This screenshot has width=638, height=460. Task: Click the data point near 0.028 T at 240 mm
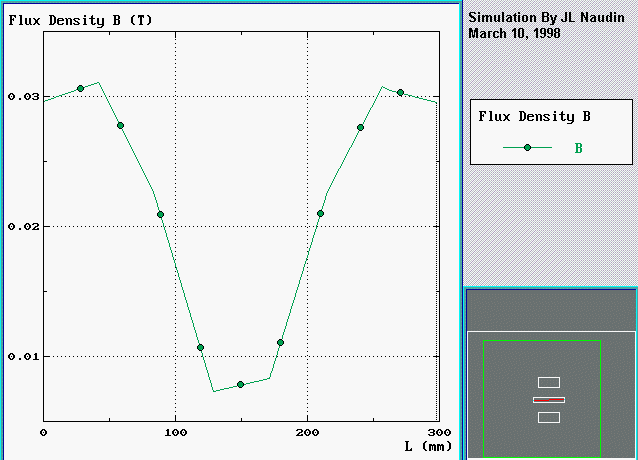click(x=361, y=128)
